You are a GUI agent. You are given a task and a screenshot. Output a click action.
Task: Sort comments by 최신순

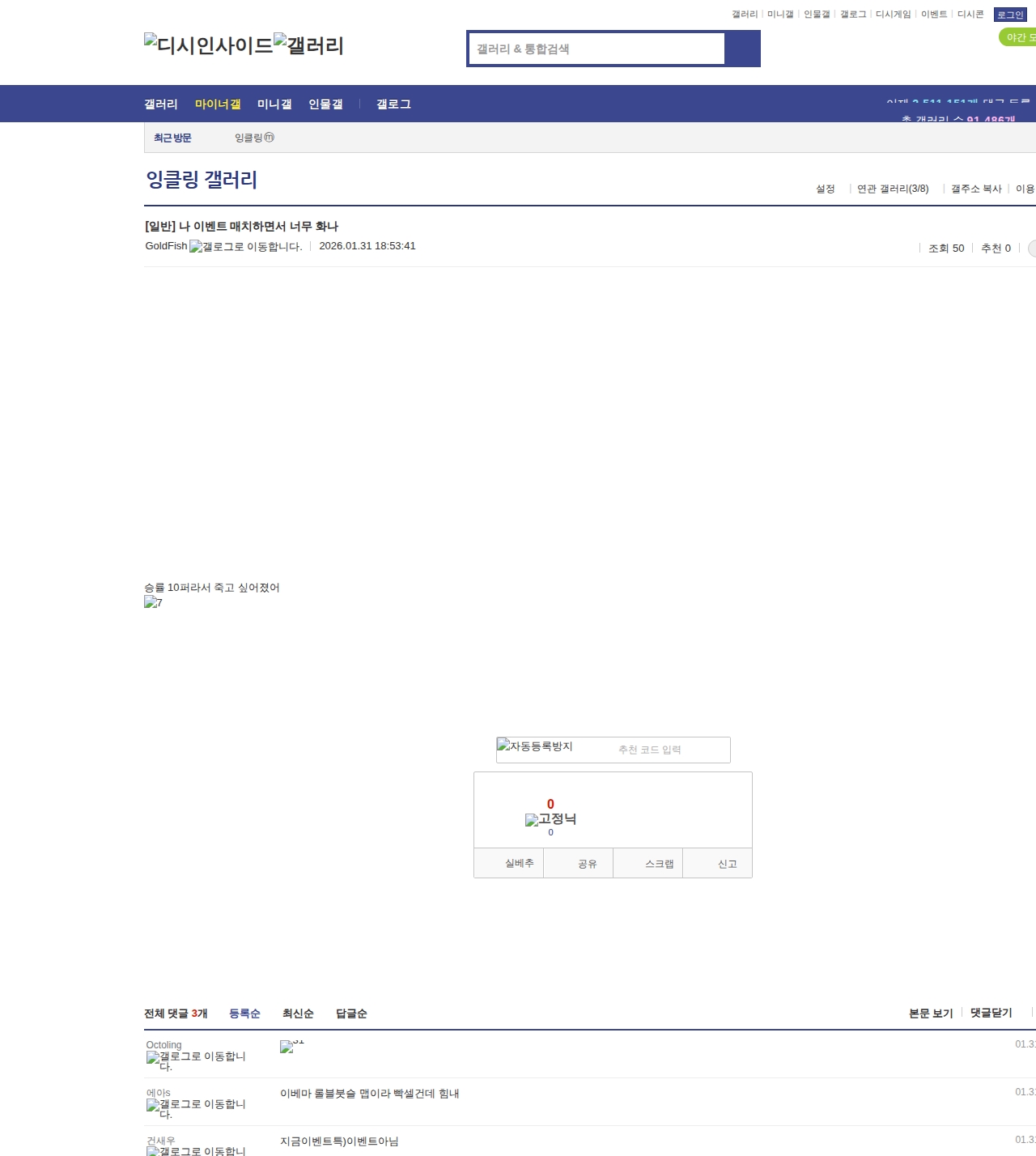[x=298, y=1013]
